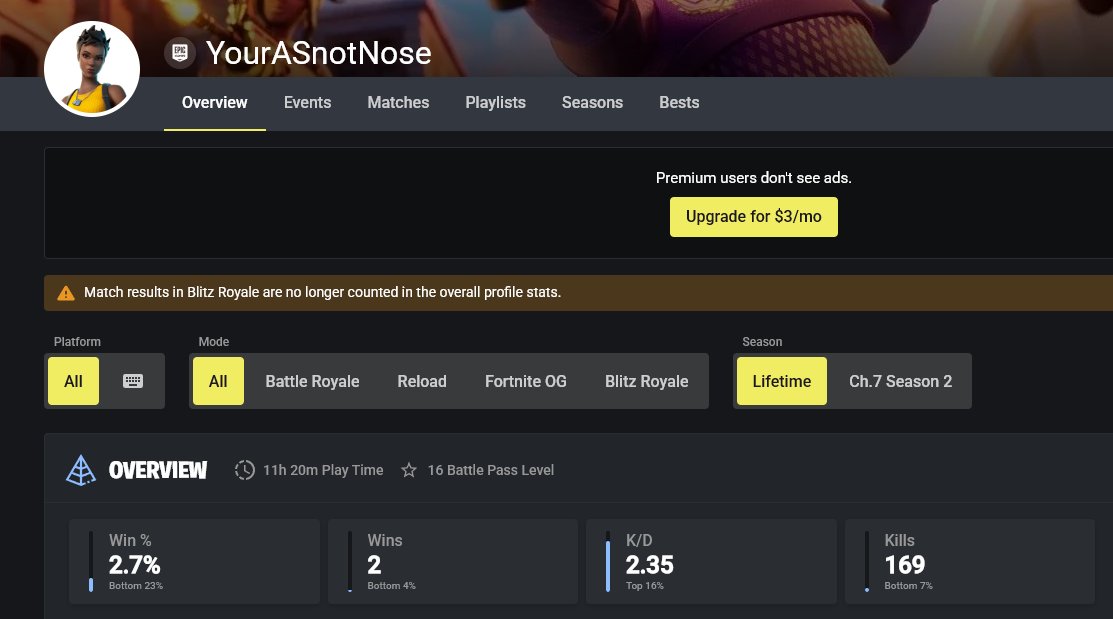1113x619 pixels.
Task: Click the Blitz Royale notice message
Action: point(322,292)
